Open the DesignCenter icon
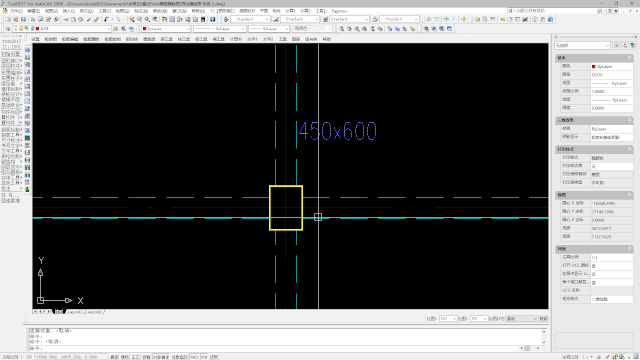This screenshot has width=640, height=360. (172, 19)
